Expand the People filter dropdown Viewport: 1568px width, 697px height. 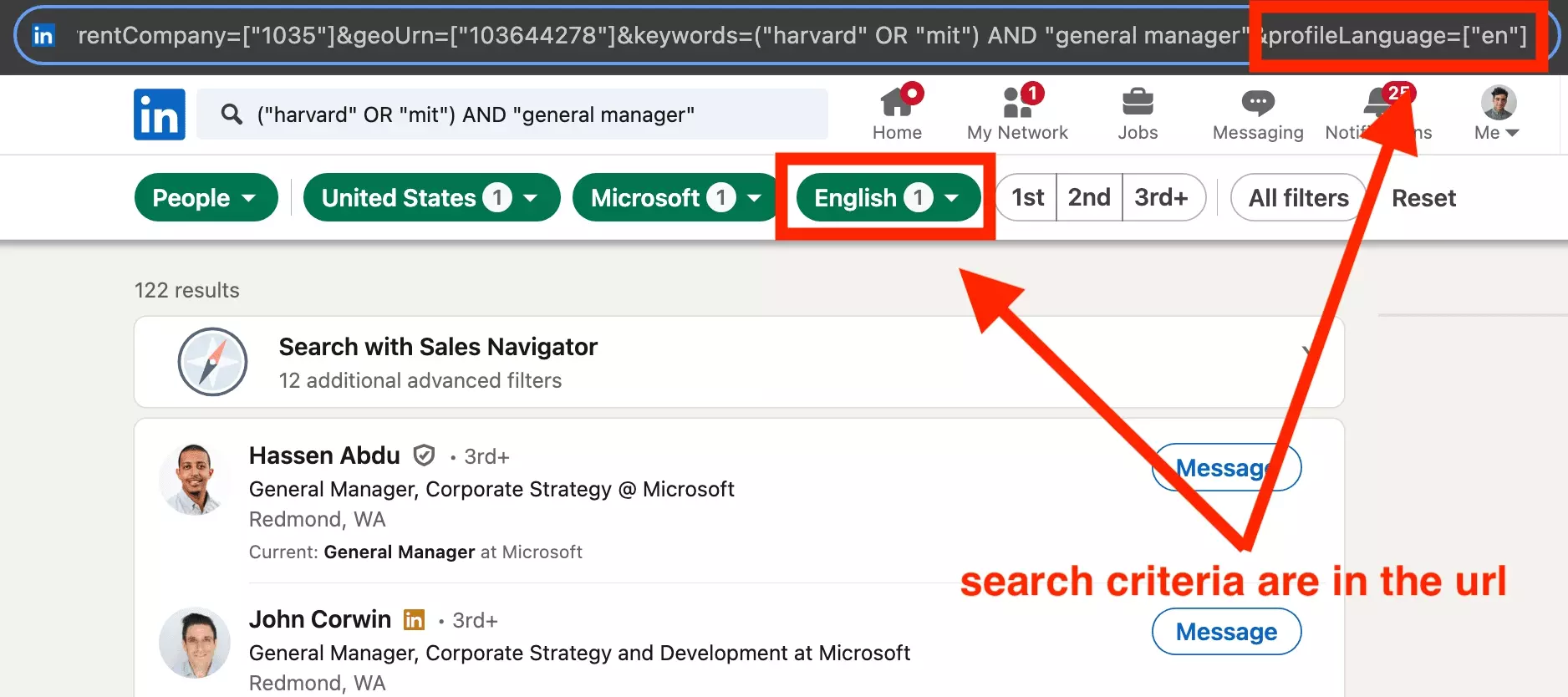pos(206,197)
